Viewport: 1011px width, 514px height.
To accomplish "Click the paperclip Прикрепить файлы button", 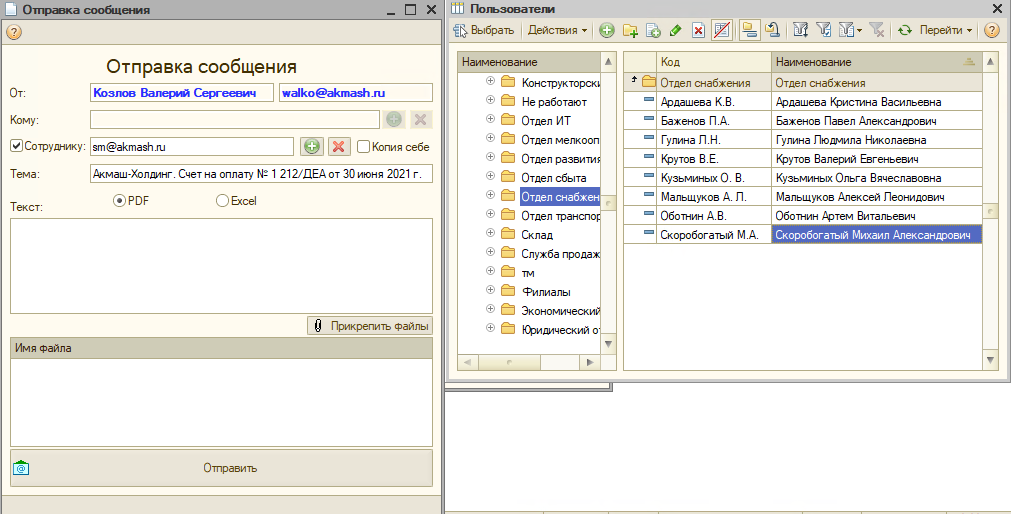I will (x=370, y=326).
